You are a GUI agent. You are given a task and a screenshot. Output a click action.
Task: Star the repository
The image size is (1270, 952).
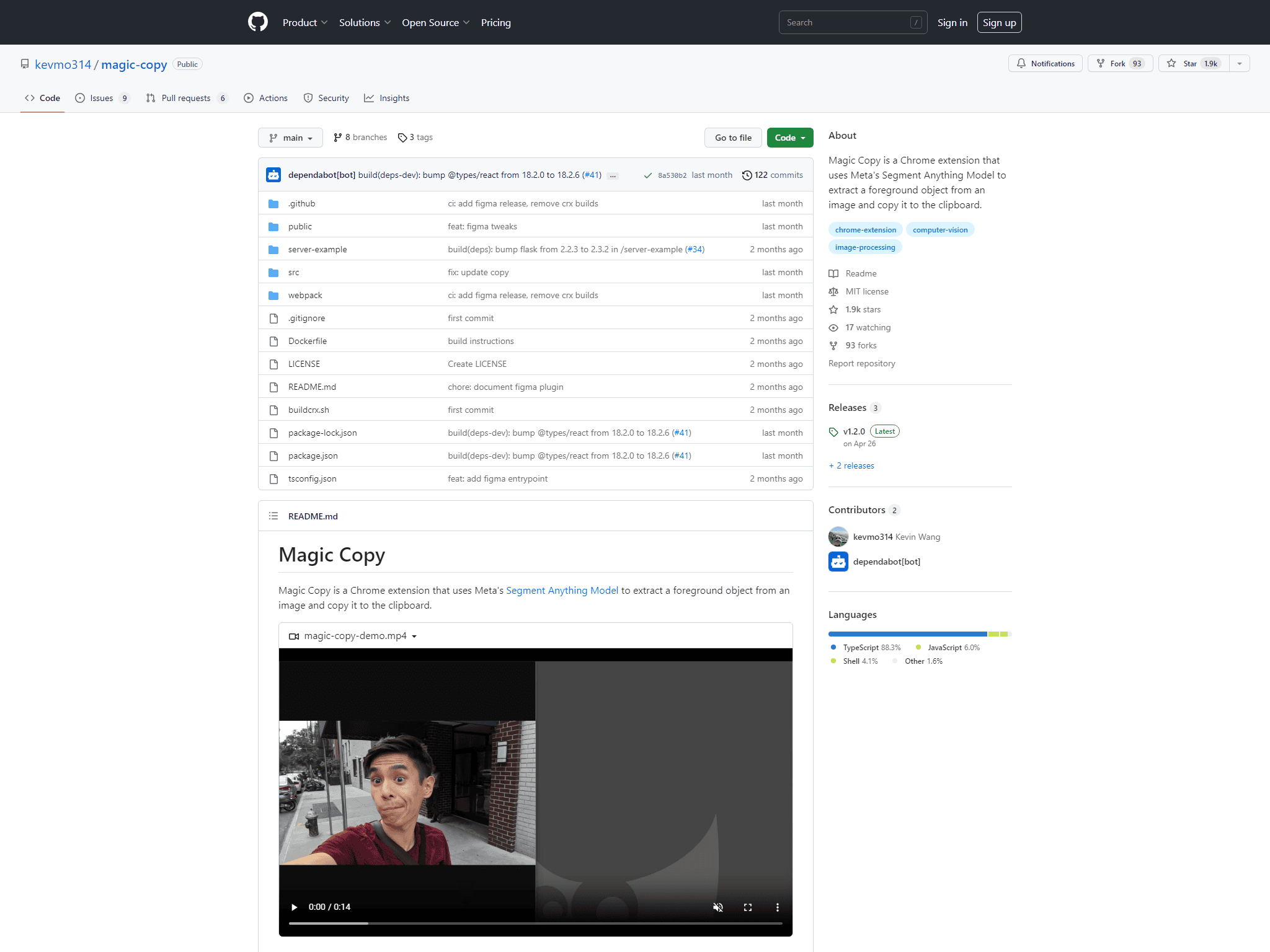(x=1194, y=63)
